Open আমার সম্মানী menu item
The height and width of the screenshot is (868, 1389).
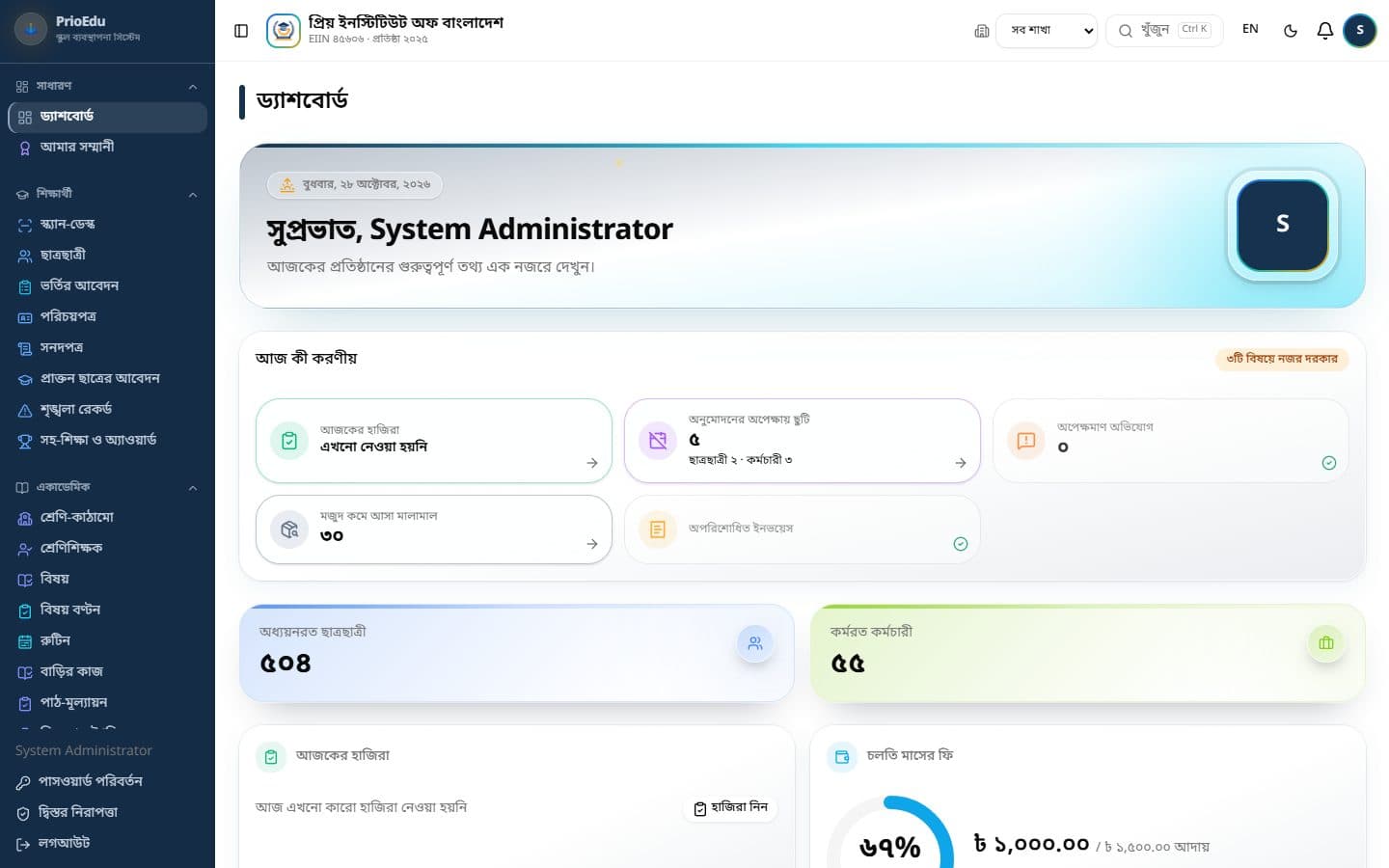pos(107,148)
